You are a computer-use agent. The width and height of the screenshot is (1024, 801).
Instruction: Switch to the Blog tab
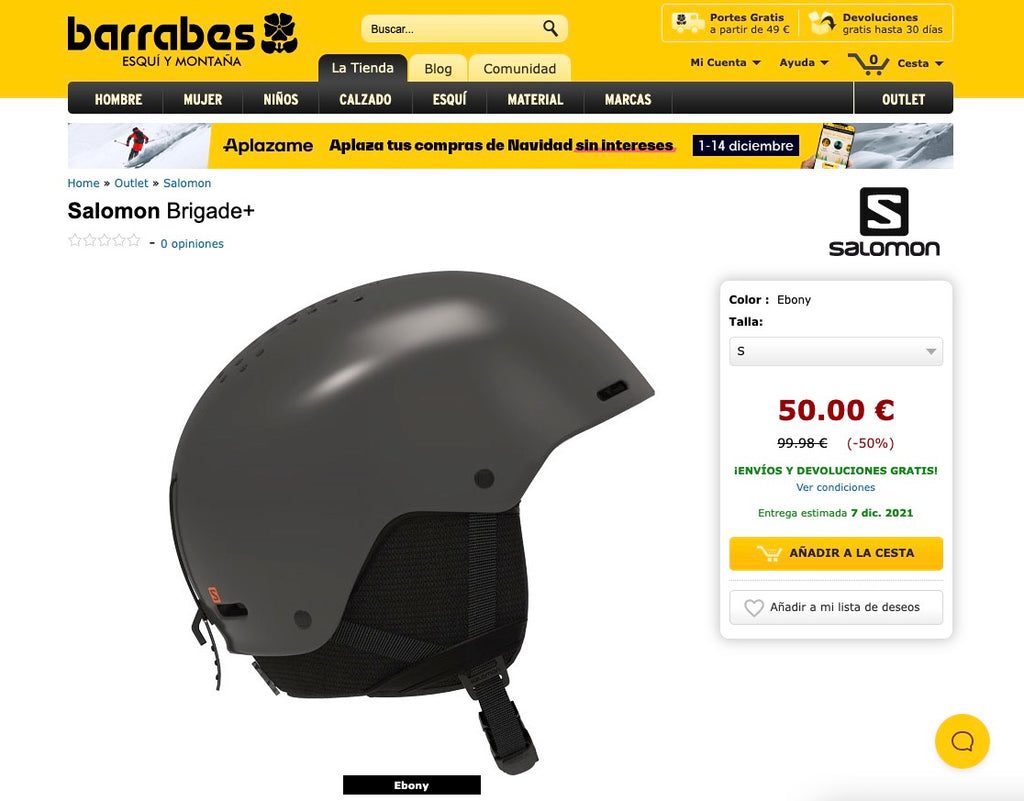[x=438, y=69]
